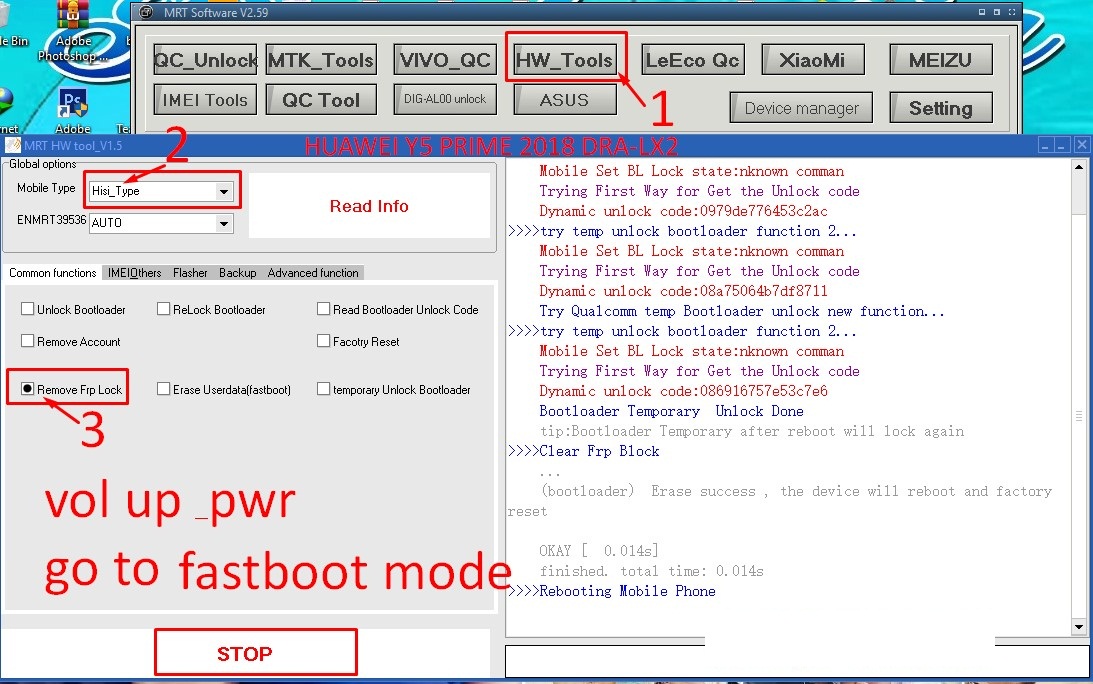Check the Facotry Reset option
1093x684 pixels.
coord(323,341)
